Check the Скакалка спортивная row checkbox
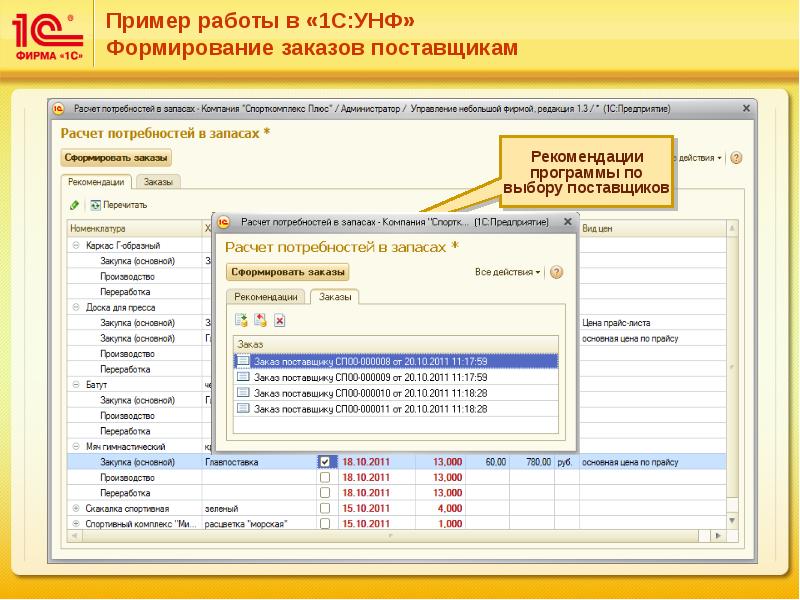Image resolution: width=800 pixels, height=600 pixels. coord(325,509)
